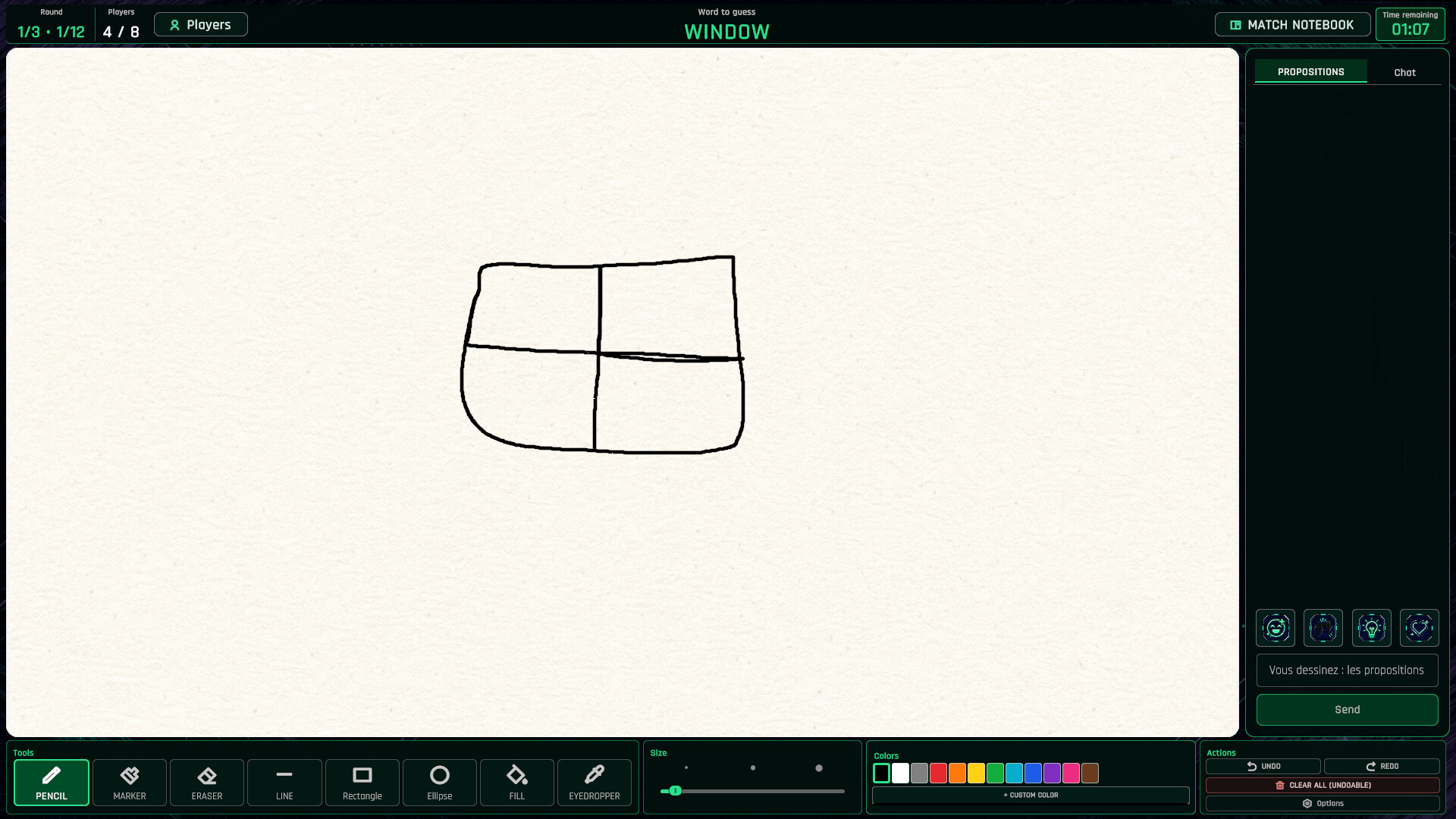Screen dimensions: 1456x819
Task: Select the orange color swatch
Action: pyautogui.click(x=957, y=773)
